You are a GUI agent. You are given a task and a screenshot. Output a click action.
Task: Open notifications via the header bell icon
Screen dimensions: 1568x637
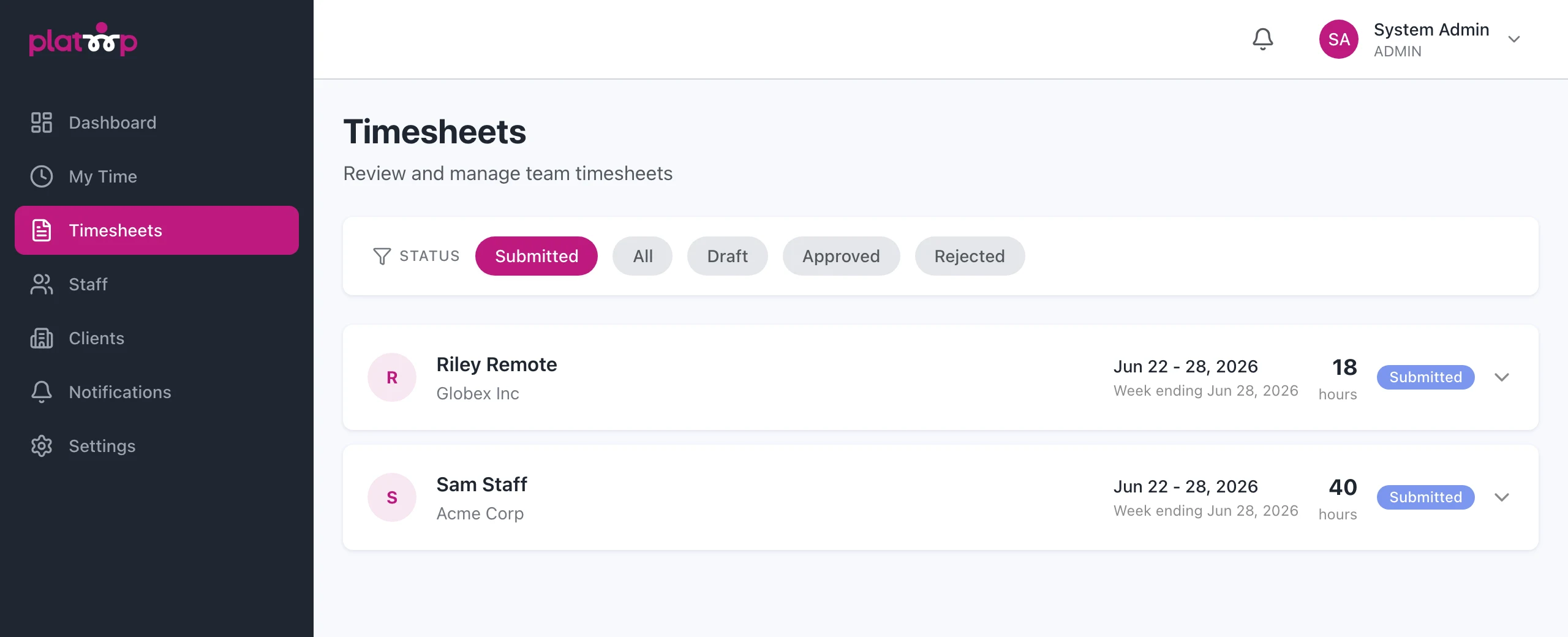click(1262, 39)
